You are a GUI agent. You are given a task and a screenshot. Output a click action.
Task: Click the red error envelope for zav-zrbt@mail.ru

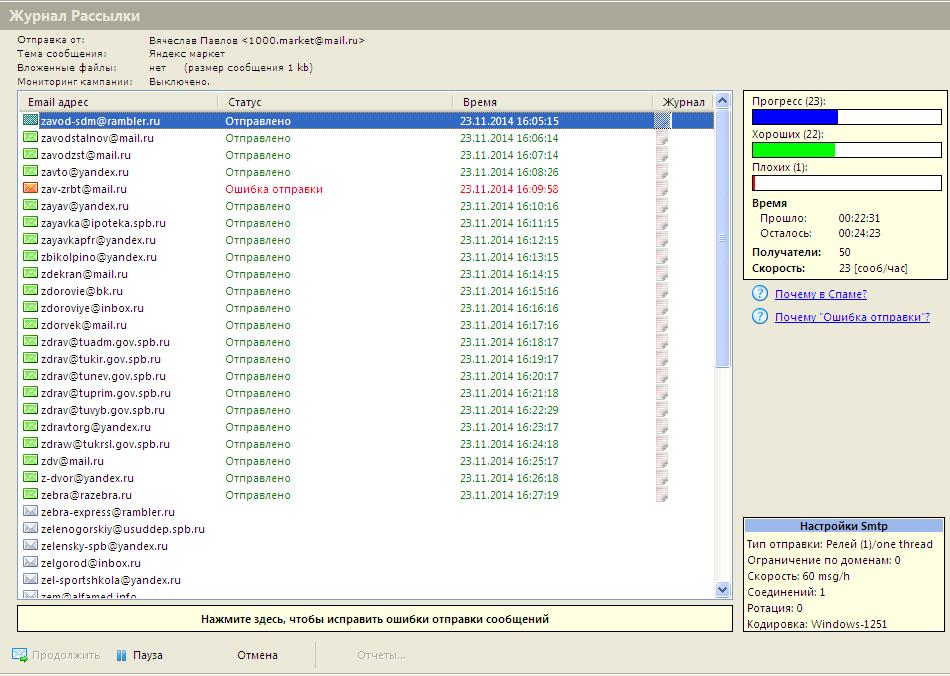click(30, 188)
